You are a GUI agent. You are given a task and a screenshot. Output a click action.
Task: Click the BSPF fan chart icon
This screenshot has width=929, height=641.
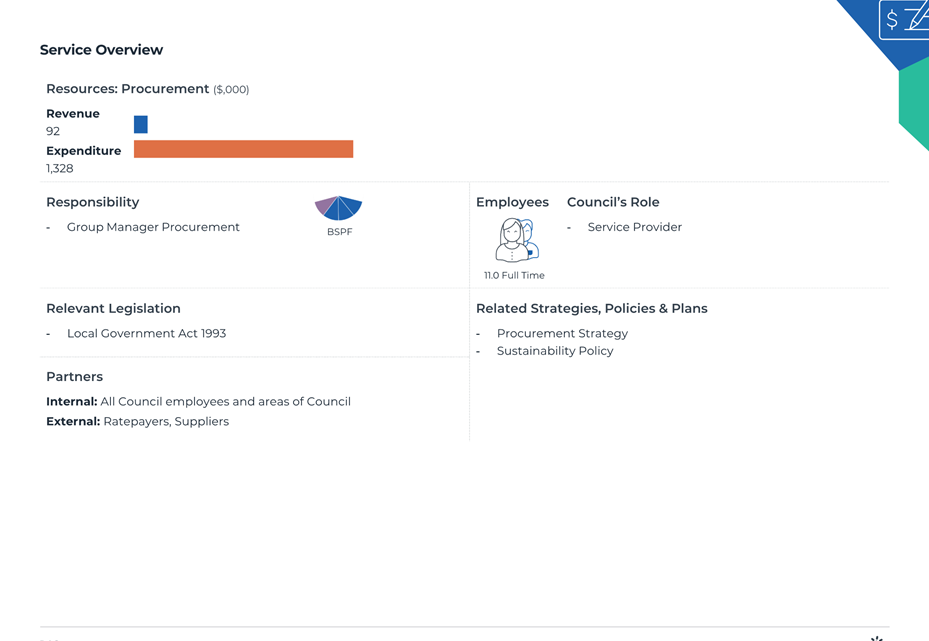click(338, 208)
